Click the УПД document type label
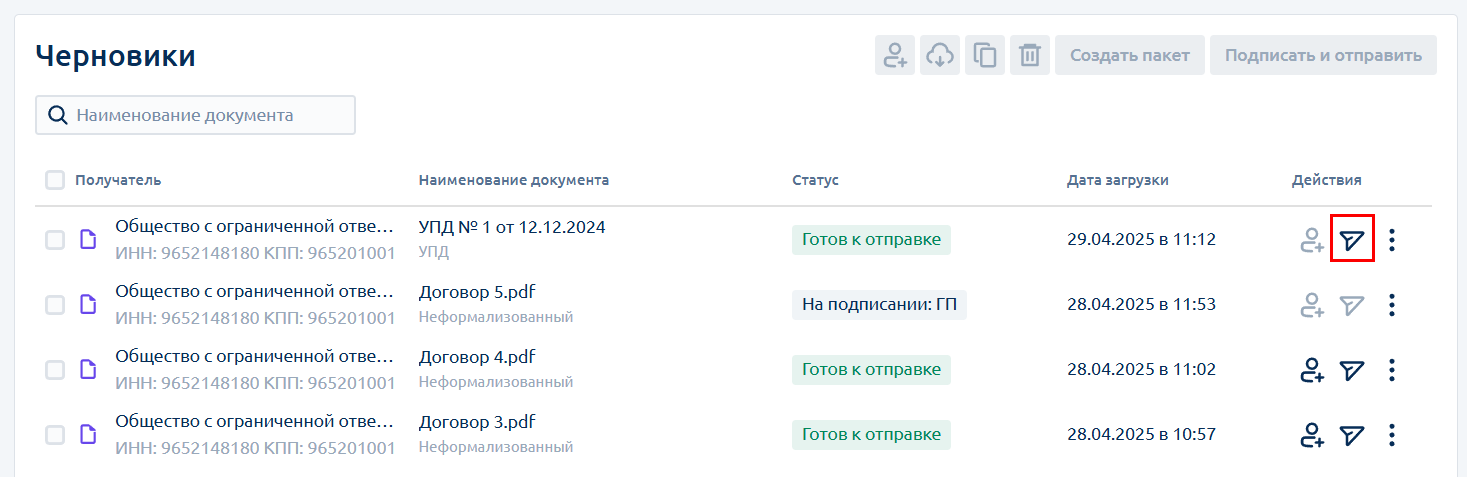Viewport: 1467px width, 477px height. click(x=434, y=252)
